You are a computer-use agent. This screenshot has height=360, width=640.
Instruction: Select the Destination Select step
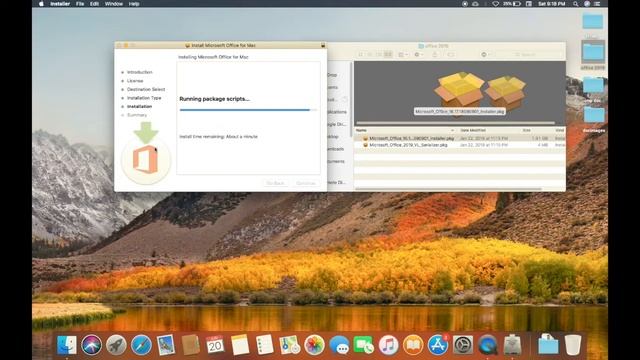(x=146, y=89)
